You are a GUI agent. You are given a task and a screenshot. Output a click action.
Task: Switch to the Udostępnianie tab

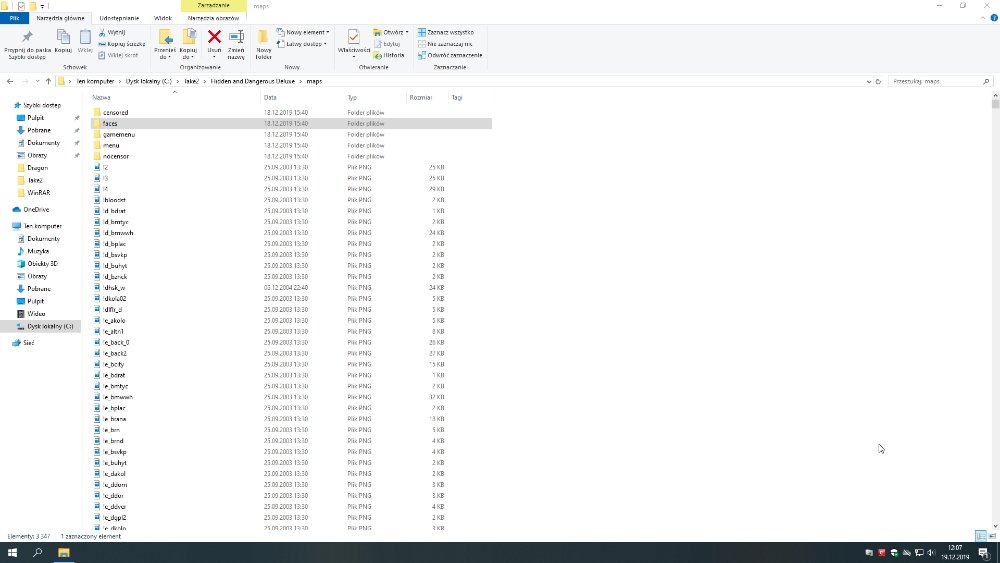118,18
